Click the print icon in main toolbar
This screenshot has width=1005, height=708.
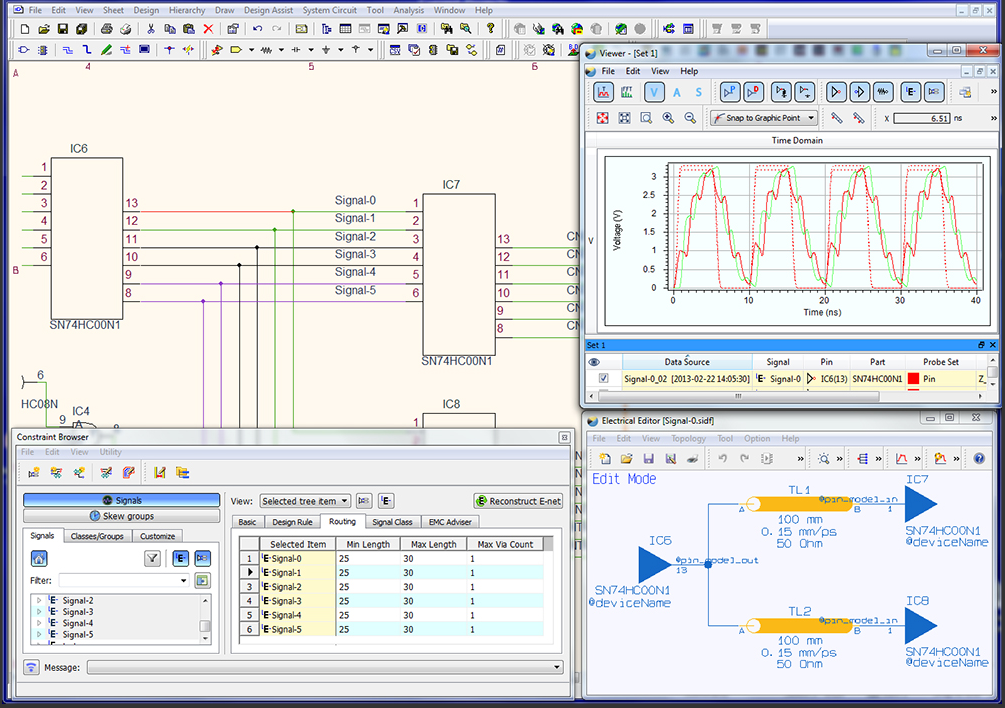pyautogui.click(x=106, y=29)
